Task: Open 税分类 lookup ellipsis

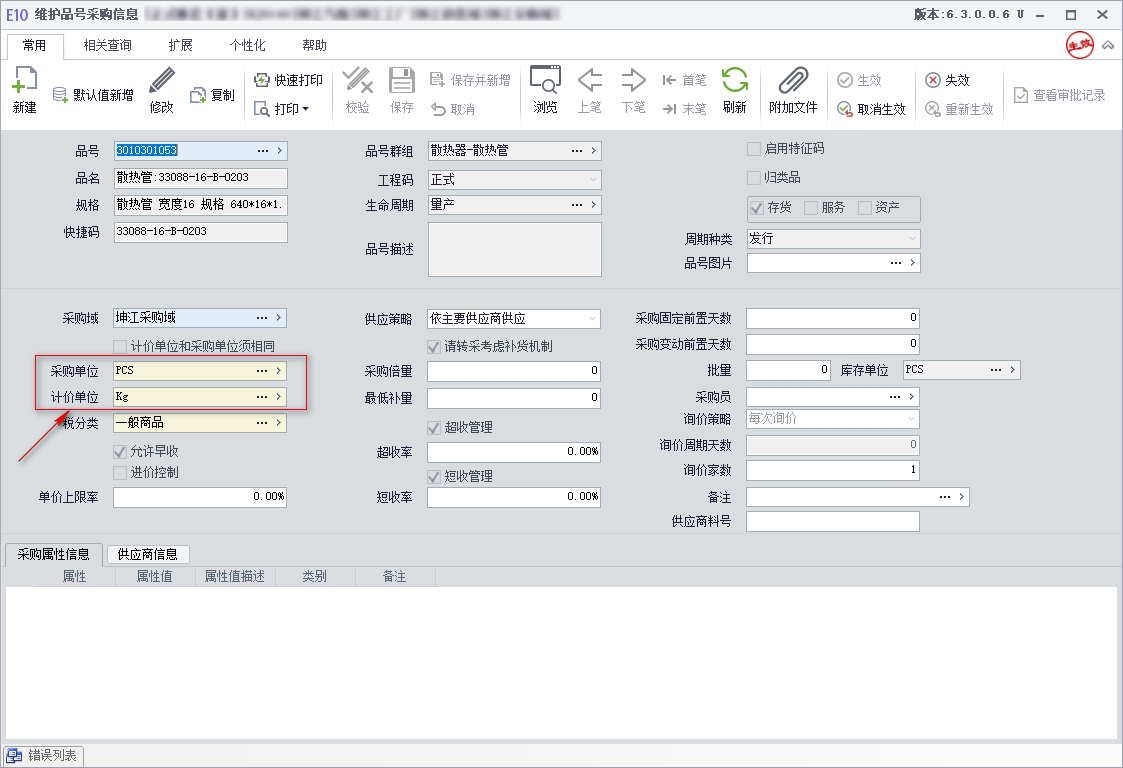Action: coord(261,423)
